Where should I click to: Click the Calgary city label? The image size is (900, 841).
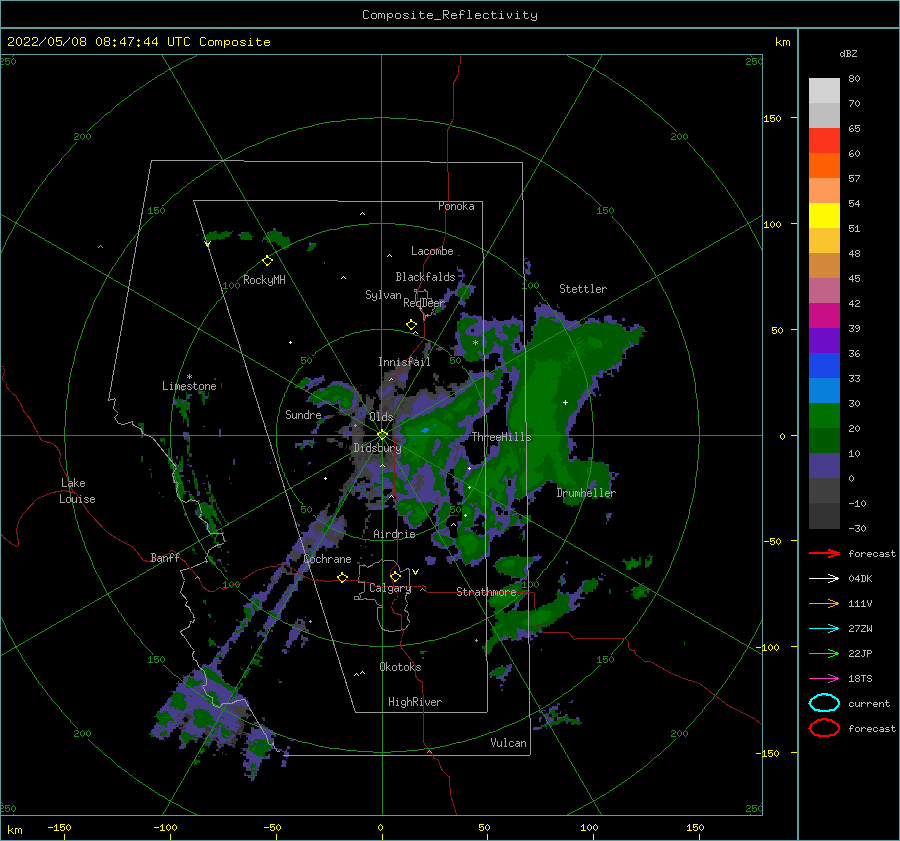[x=390, y=588]
